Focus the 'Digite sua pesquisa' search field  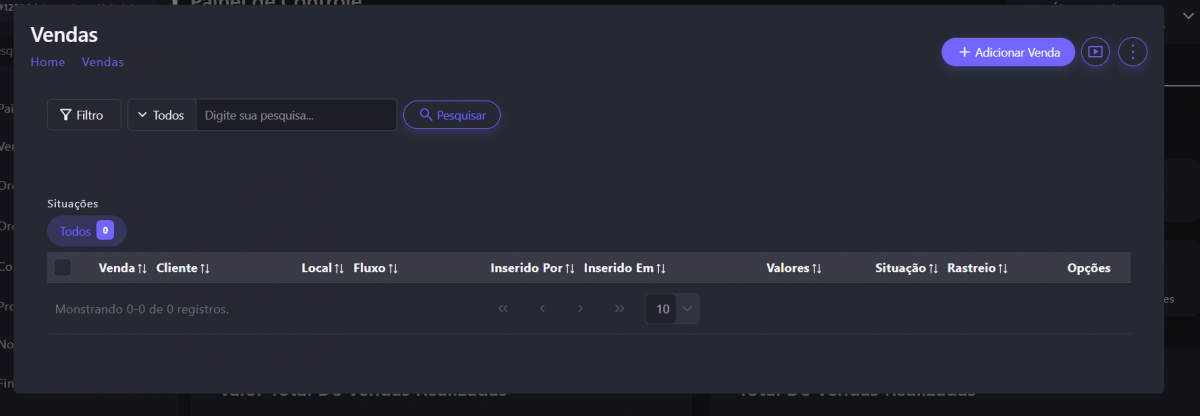click(295, 115)
